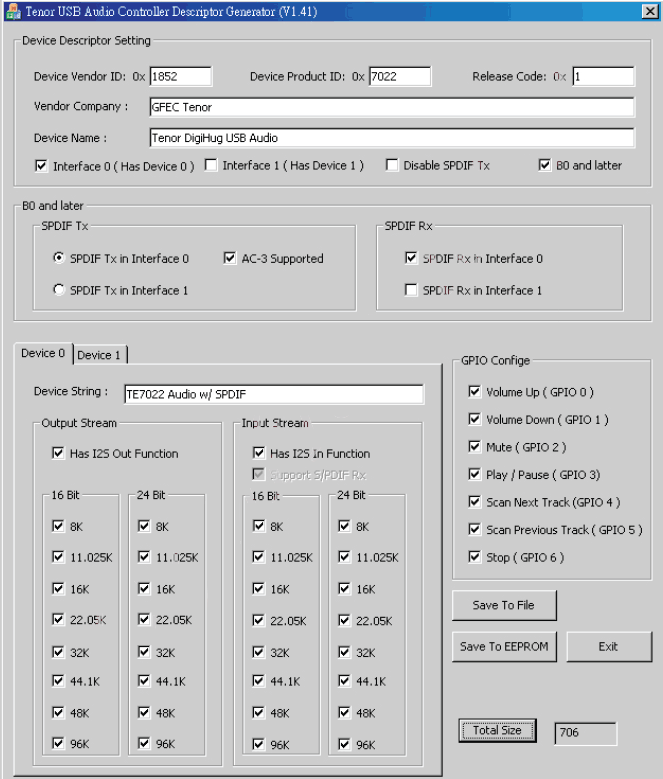Screen dimensions: 663x779
Task: Toggle Play / Pause (GPIO 3) checkbox
Action: [x=474, y=474]
